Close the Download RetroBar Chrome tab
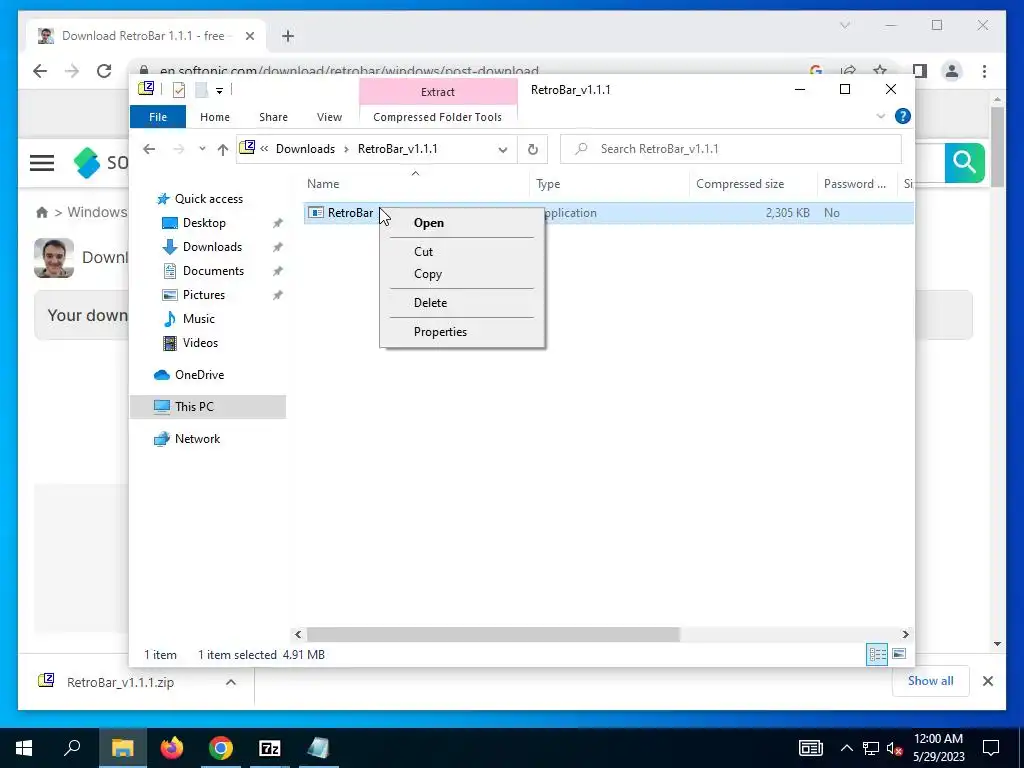This screenshot has width=1024, height=768. click(249, 36)
